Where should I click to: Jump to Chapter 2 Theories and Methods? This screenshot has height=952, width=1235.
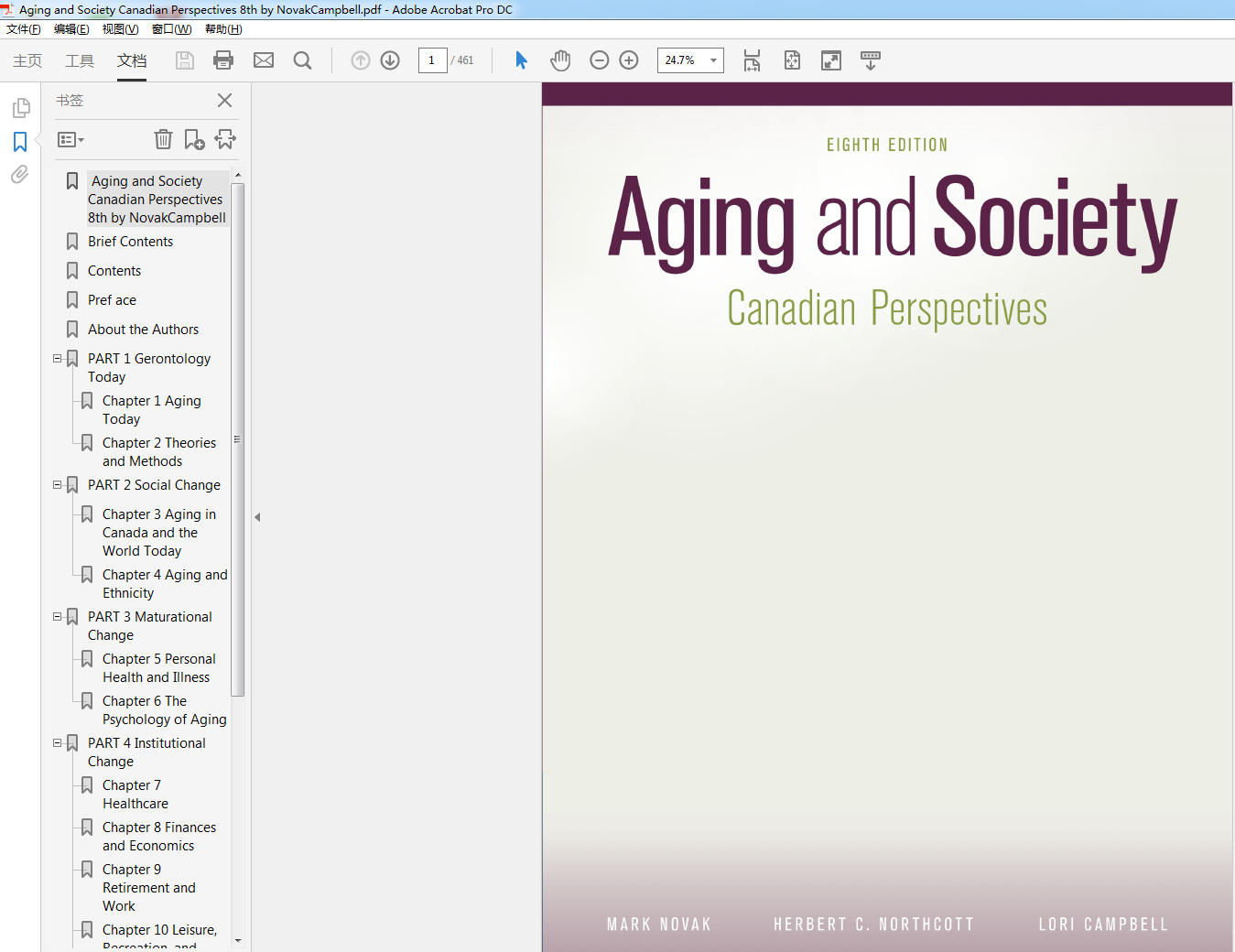coord(159,452)
